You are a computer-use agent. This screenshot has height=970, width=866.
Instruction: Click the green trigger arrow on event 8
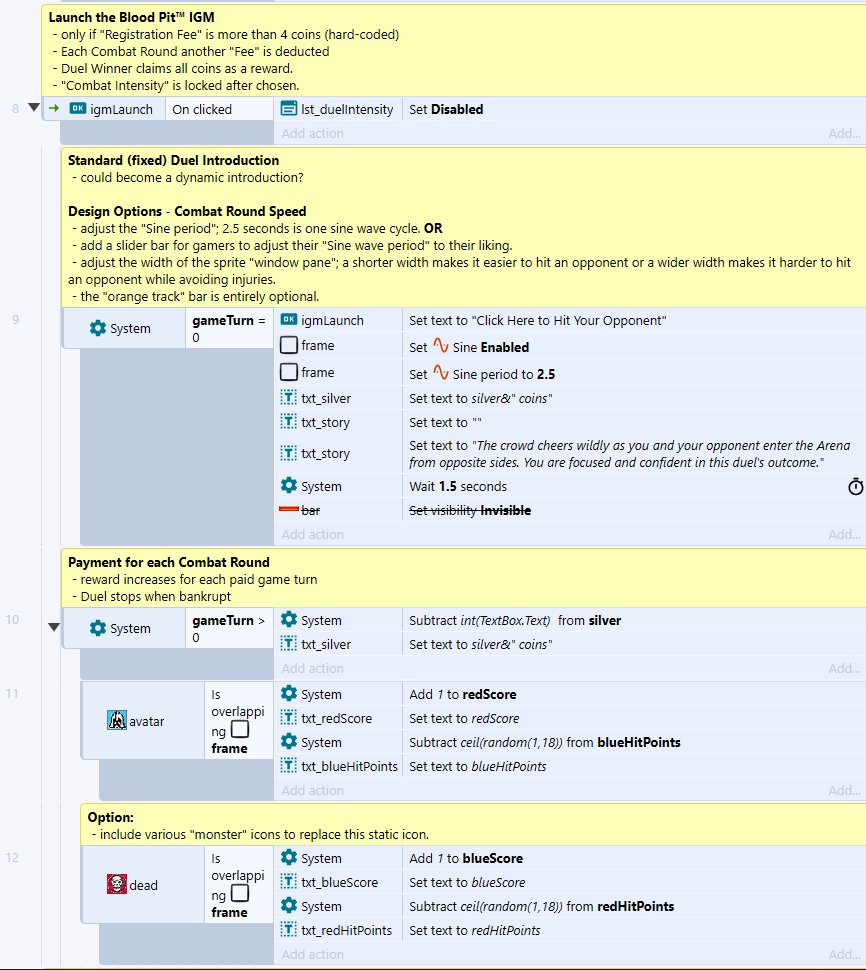pos(54,108)
